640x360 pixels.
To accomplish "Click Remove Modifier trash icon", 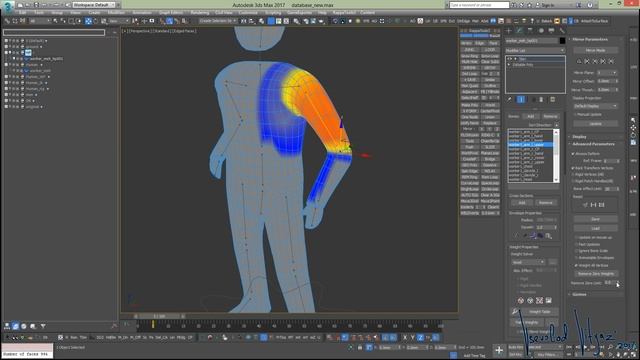I will 542,100.
